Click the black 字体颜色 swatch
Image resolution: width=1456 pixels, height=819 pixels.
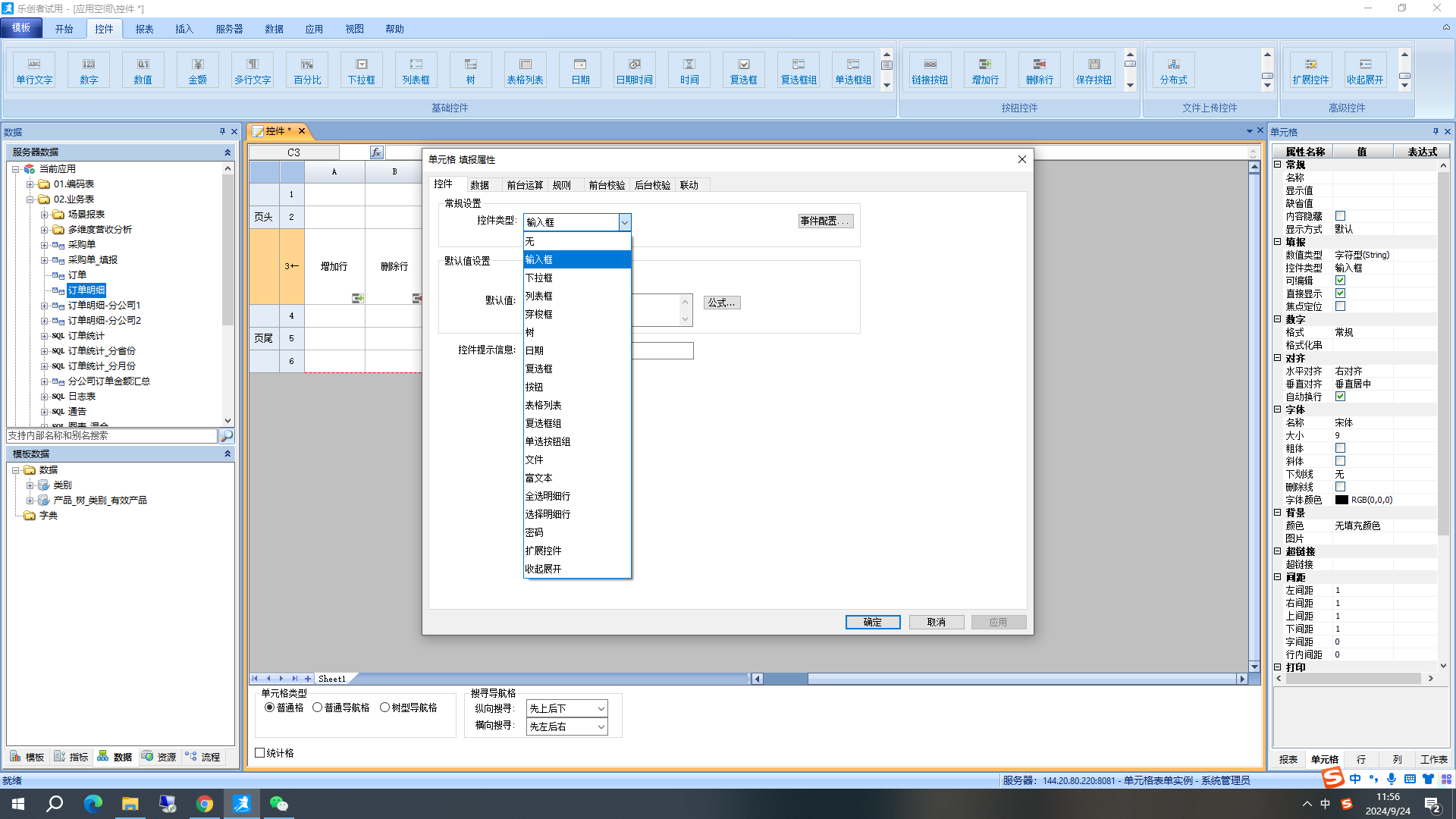pyautogui.click(x=1341, y=500)
